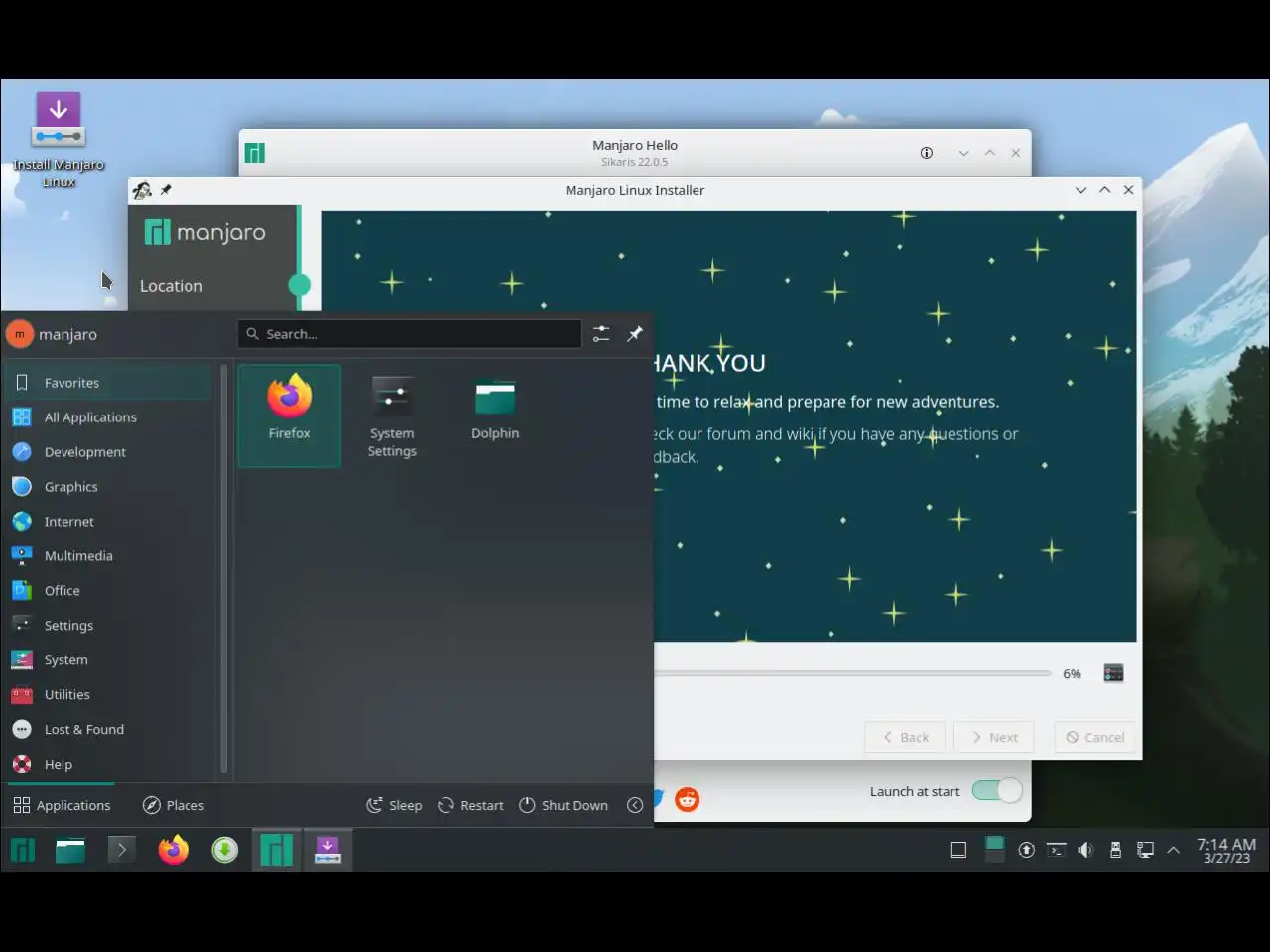The height and width of the screenshot is (952, 1270).
Task: Click the configure sliders icon beside search
Action: (601, 334)
